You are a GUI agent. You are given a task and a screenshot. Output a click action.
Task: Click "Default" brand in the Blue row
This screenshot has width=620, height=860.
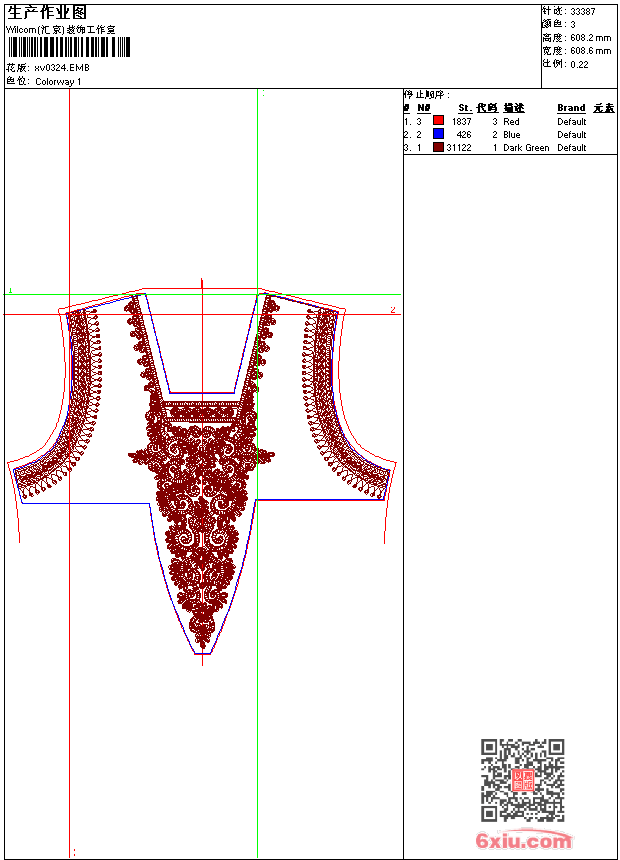572,135
